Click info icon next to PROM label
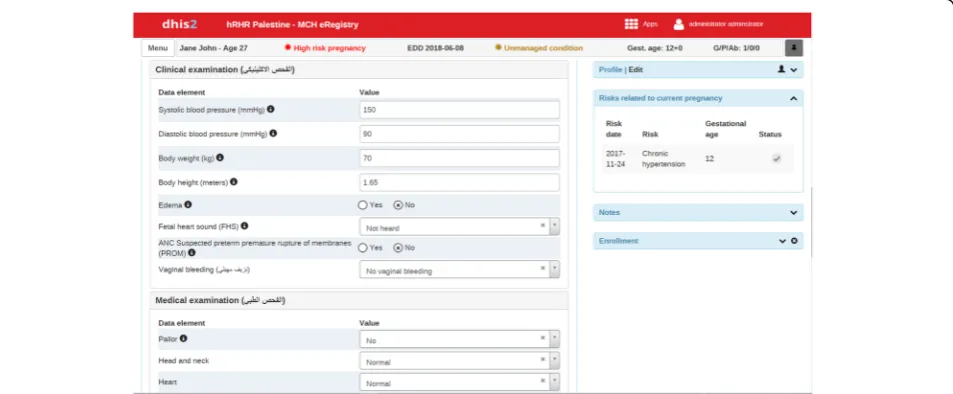The width and height of the screenshot is (953, 394). pyautogui.click(x=191, y=252)
